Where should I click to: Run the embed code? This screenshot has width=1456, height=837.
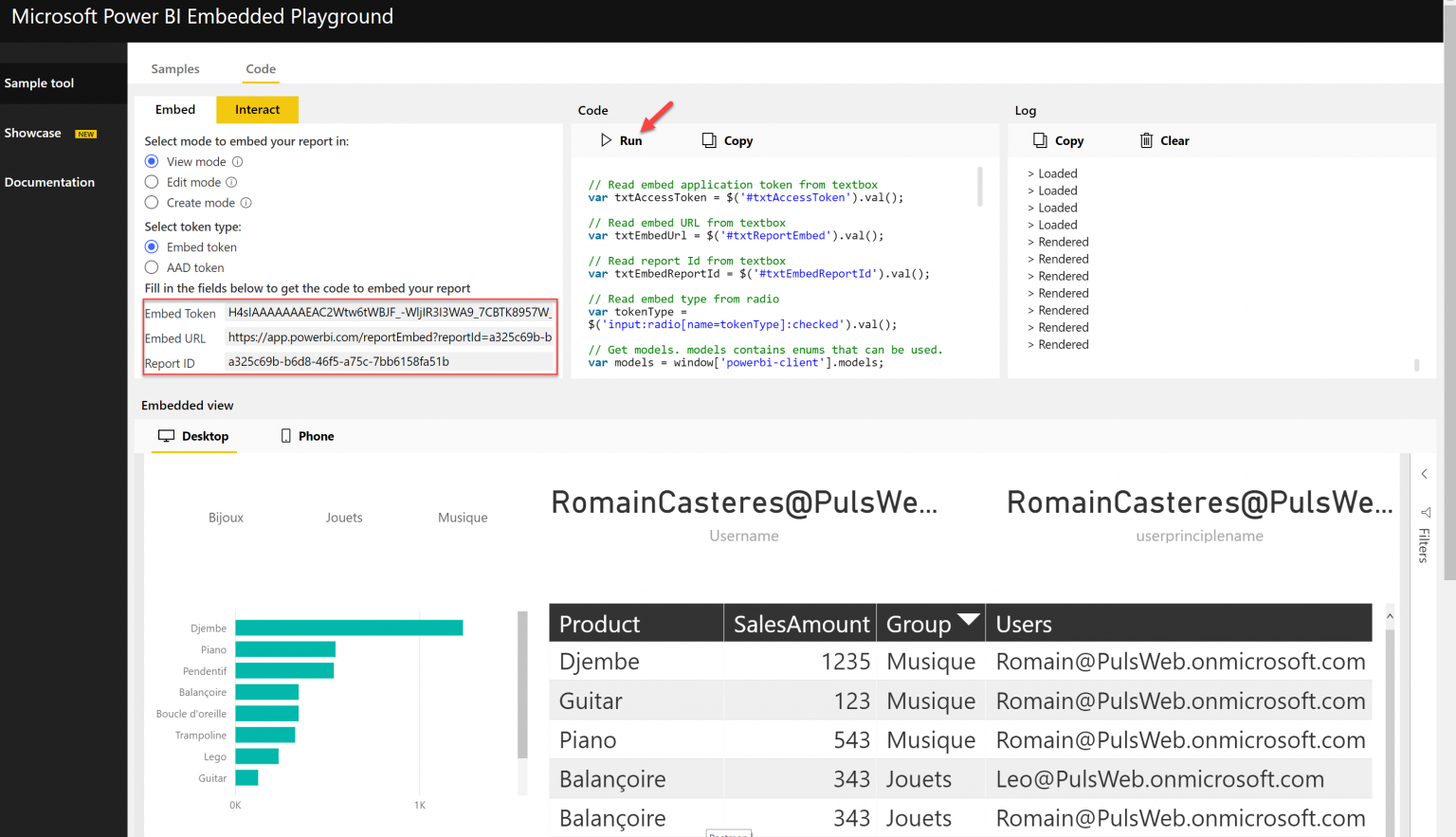click(x=624, y=140)
